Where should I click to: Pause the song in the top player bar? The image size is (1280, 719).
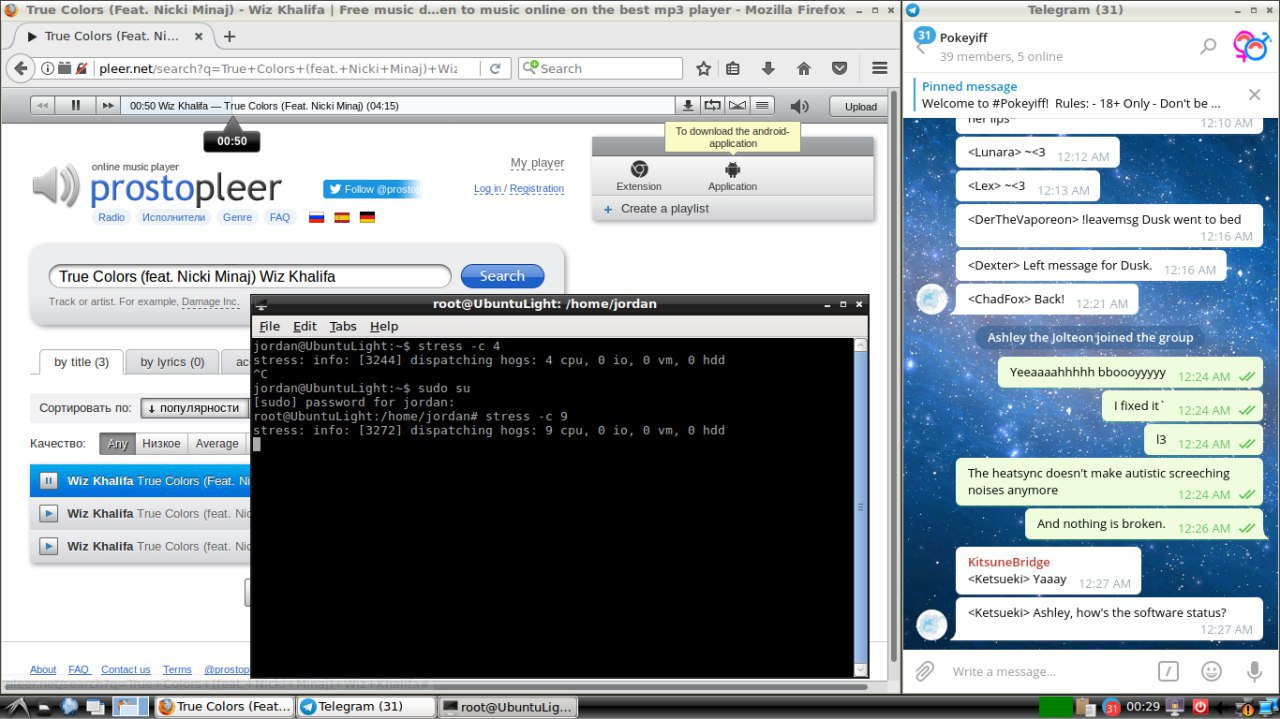(x=75, y=105)
